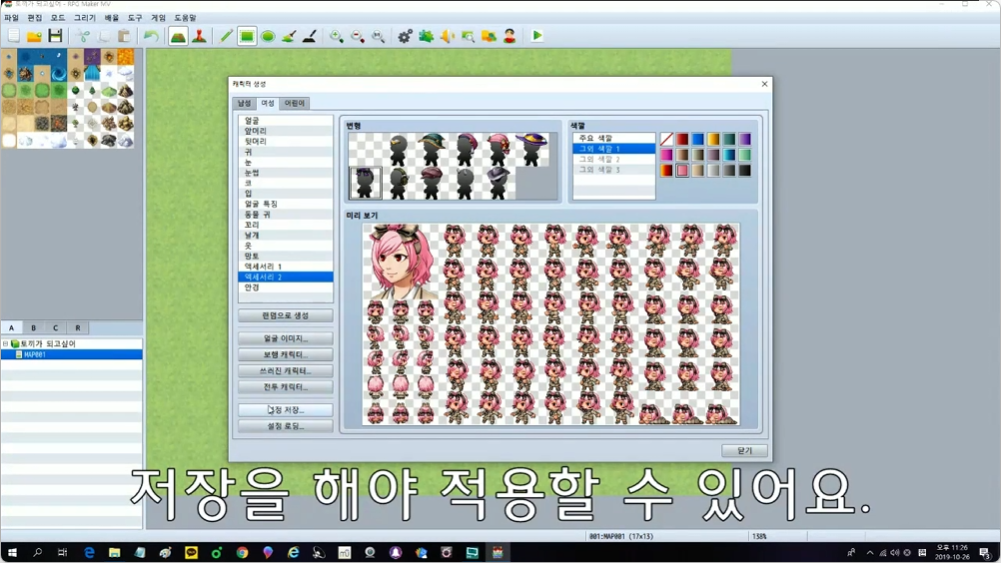Viewport: 1001px width, 563px height.
Task: Collapse the 토끼가 되고싶어 project tree
Action: [x=5, y=343]
